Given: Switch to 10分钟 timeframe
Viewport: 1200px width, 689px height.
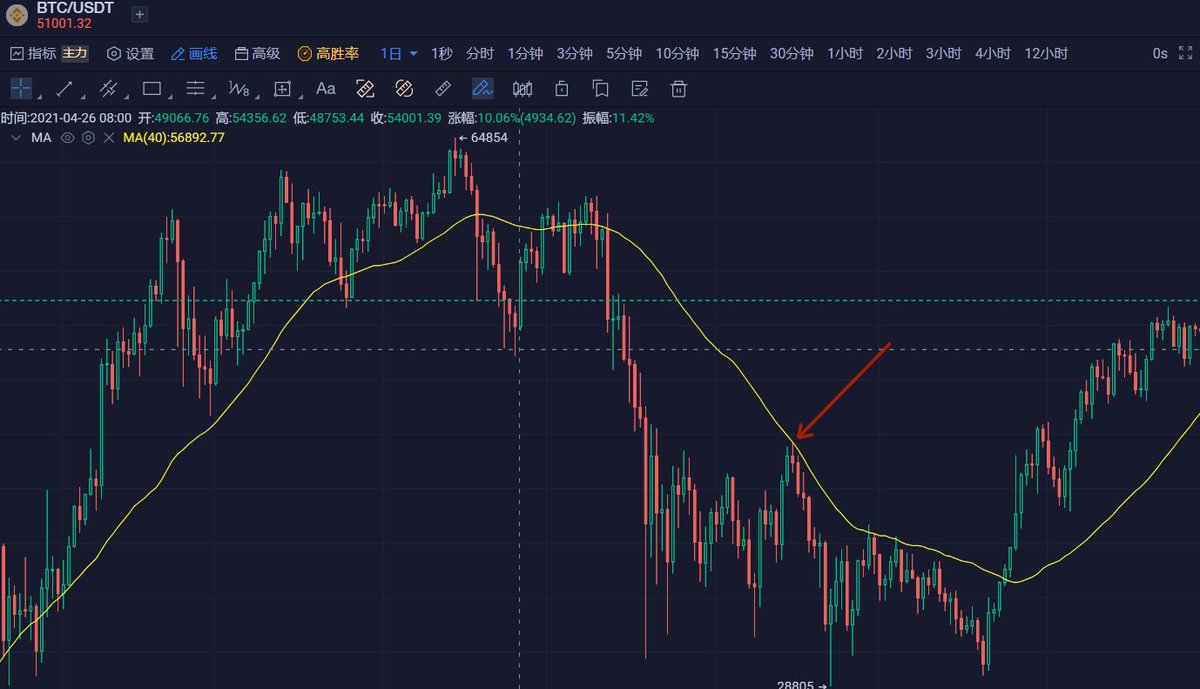Looking at the screenshot, I should [677, 54].
